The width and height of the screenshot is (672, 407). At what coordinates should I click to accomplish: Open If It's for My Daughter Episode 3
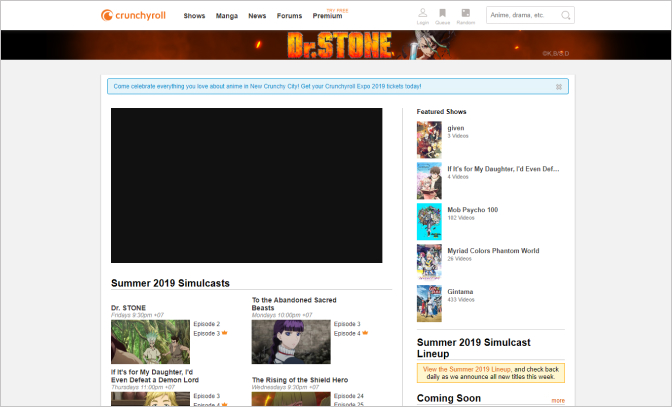207,396
